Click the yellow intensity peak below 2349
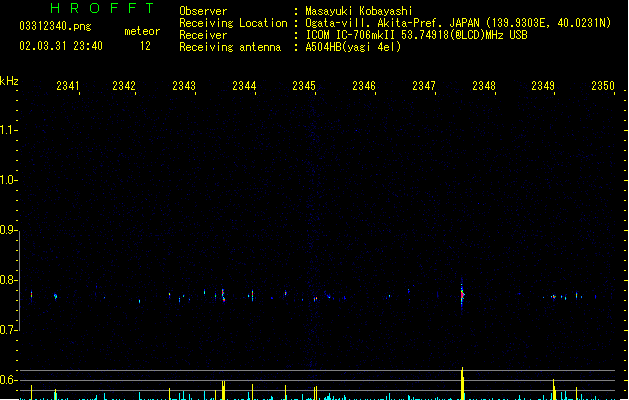This screenshot has height=400, width=629. [554, 389]
